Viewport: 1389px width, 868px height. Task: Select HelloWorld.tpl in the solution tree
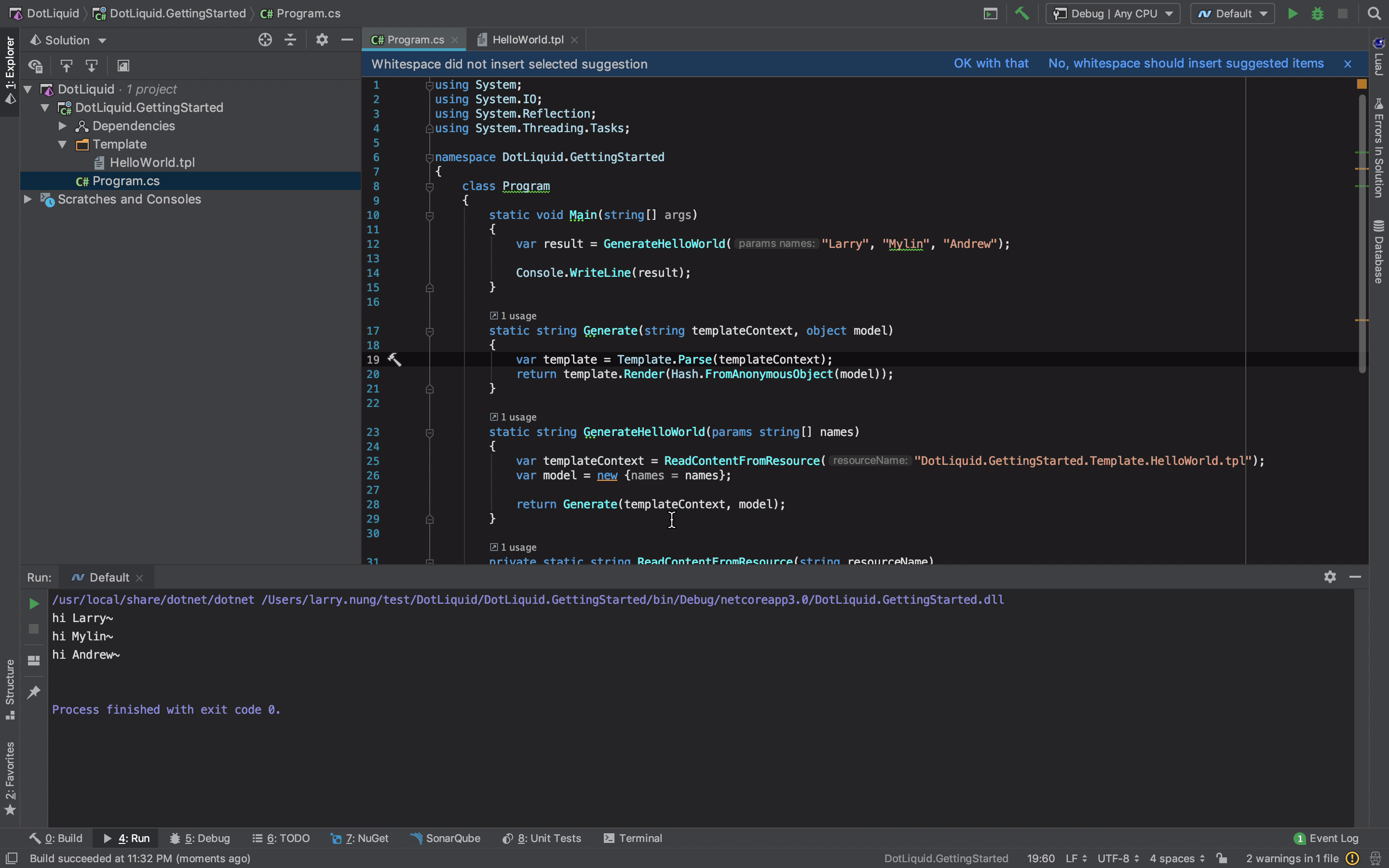152,163
